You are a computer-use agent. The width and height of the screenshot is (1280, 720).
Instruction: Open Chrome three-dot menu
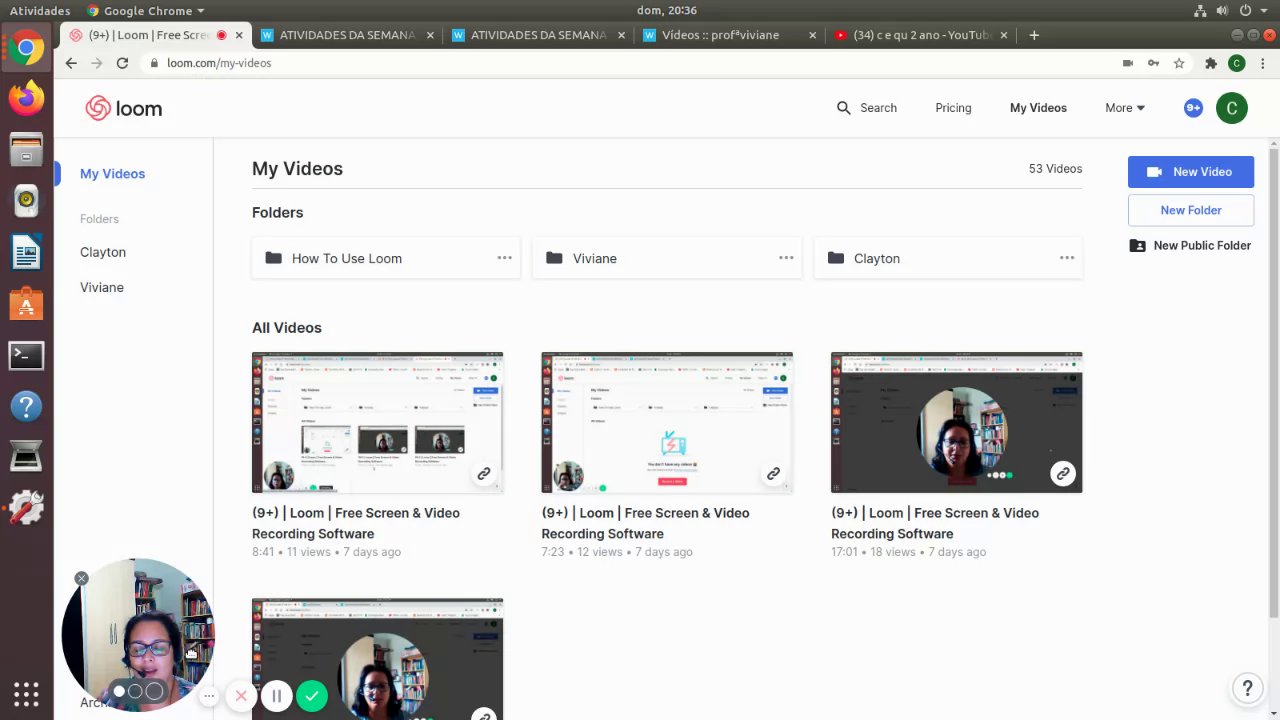(1263, 63)
